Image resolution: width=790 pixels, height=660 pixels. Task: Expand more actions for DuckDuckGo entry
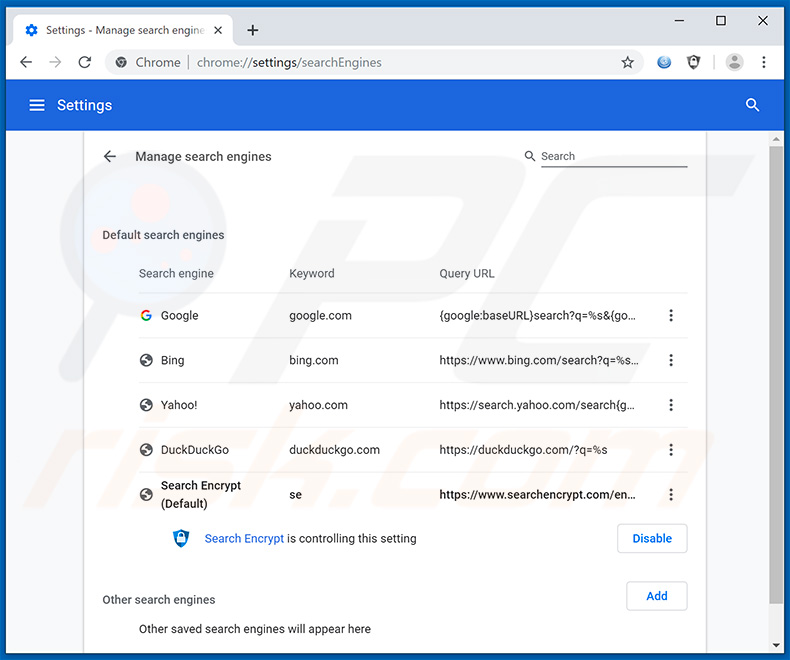[671, 450]
